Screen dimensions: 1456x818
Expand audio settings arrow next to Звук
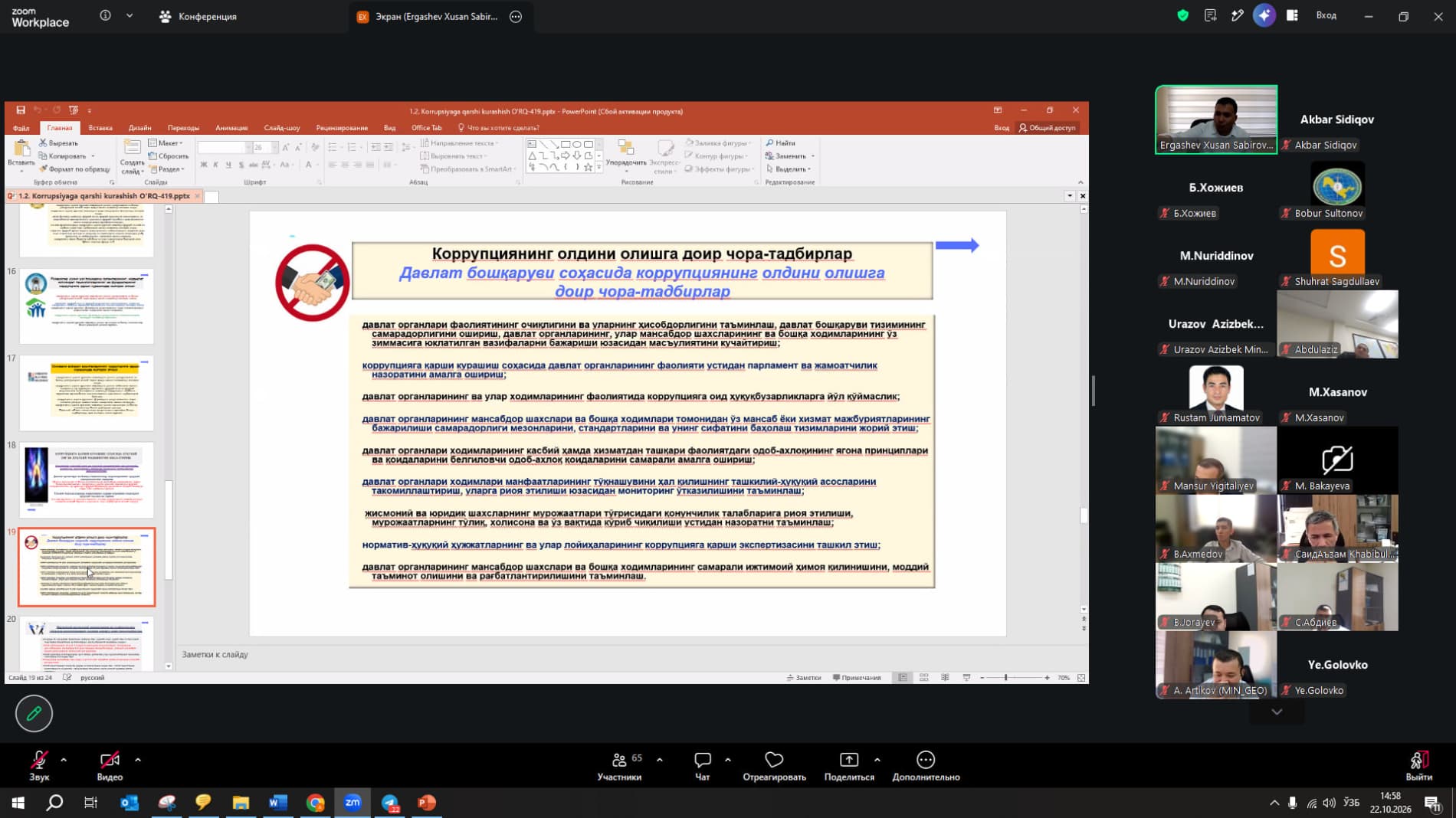64,760
